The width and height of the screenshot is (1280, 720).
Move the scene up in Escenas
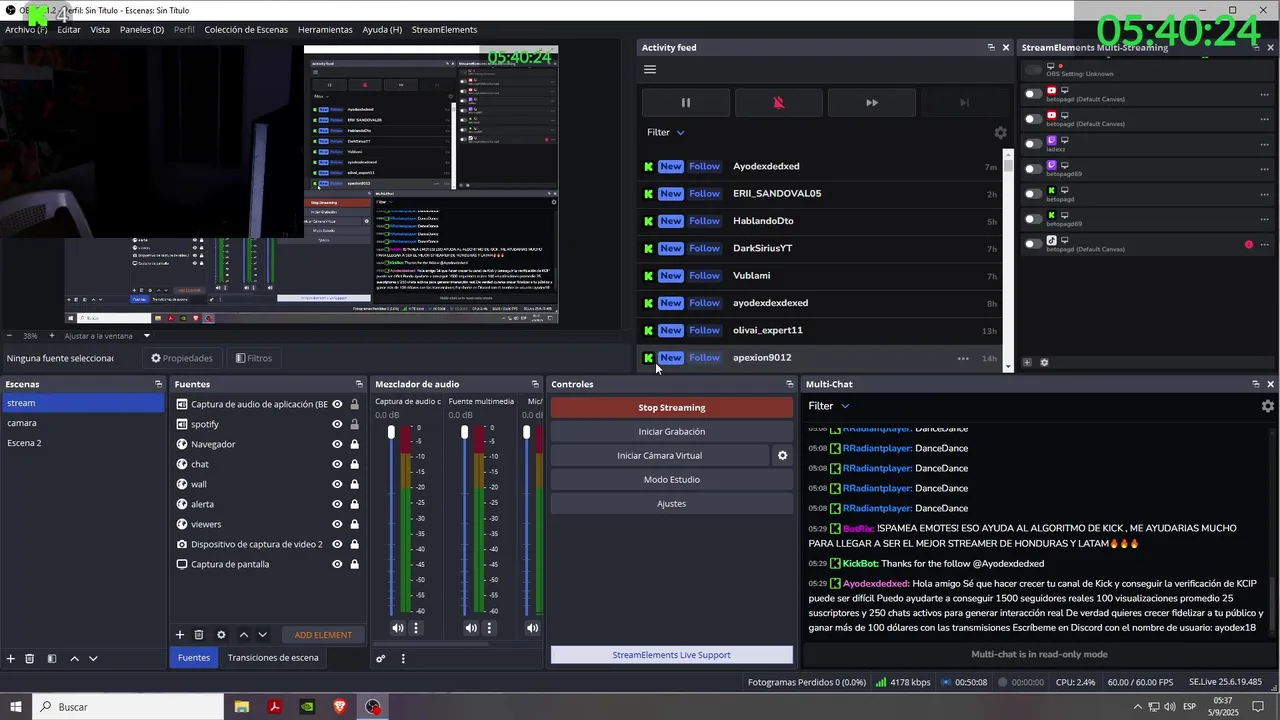coord(74,658)
